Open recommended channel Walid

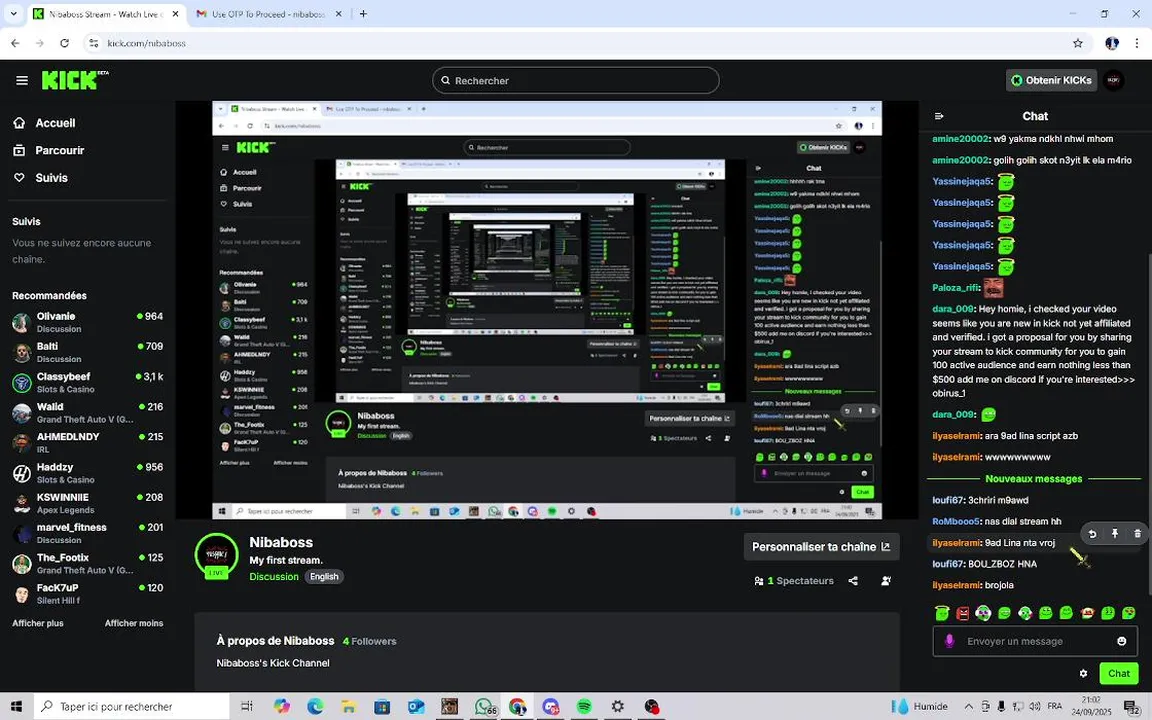click(88, 413)
